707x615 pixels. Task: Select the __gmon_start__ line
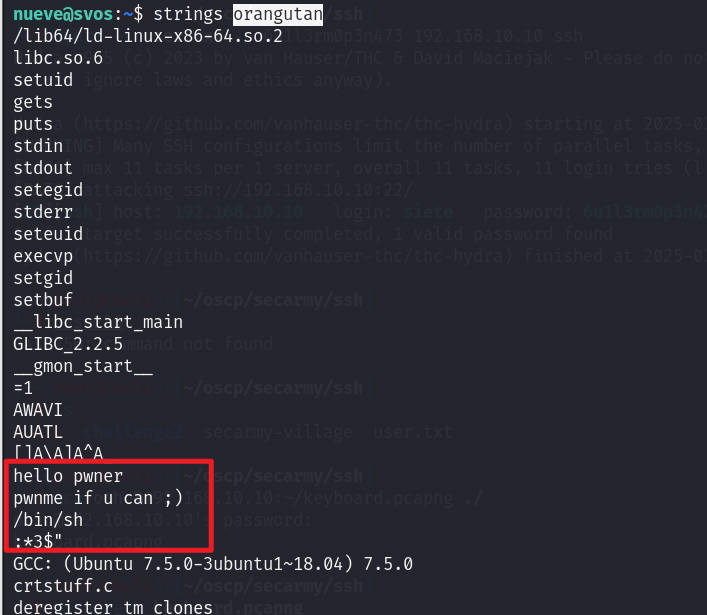(83, 367)
